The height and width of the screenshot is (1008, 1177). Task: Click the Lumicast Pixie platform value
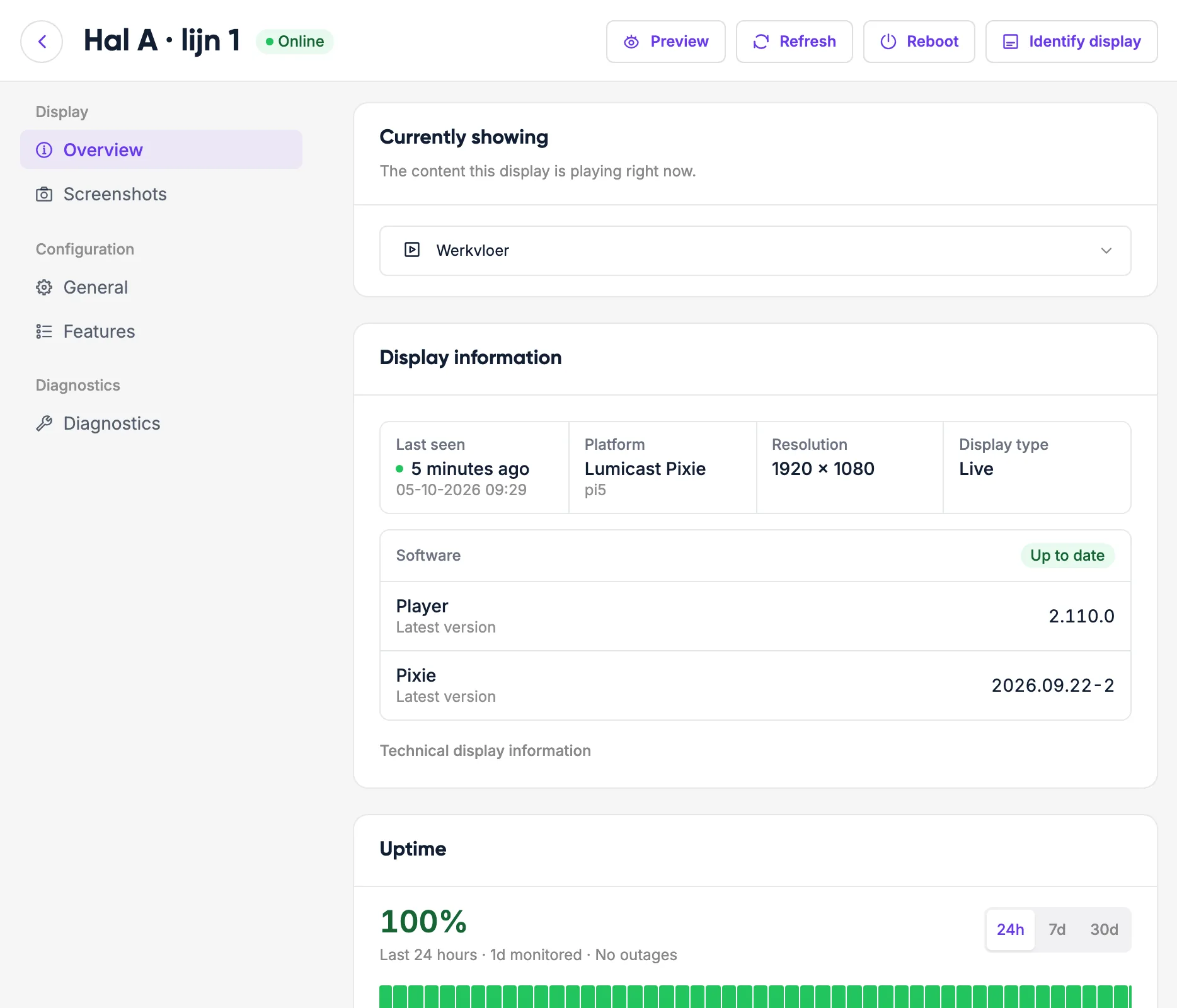(x=645, y=469)
